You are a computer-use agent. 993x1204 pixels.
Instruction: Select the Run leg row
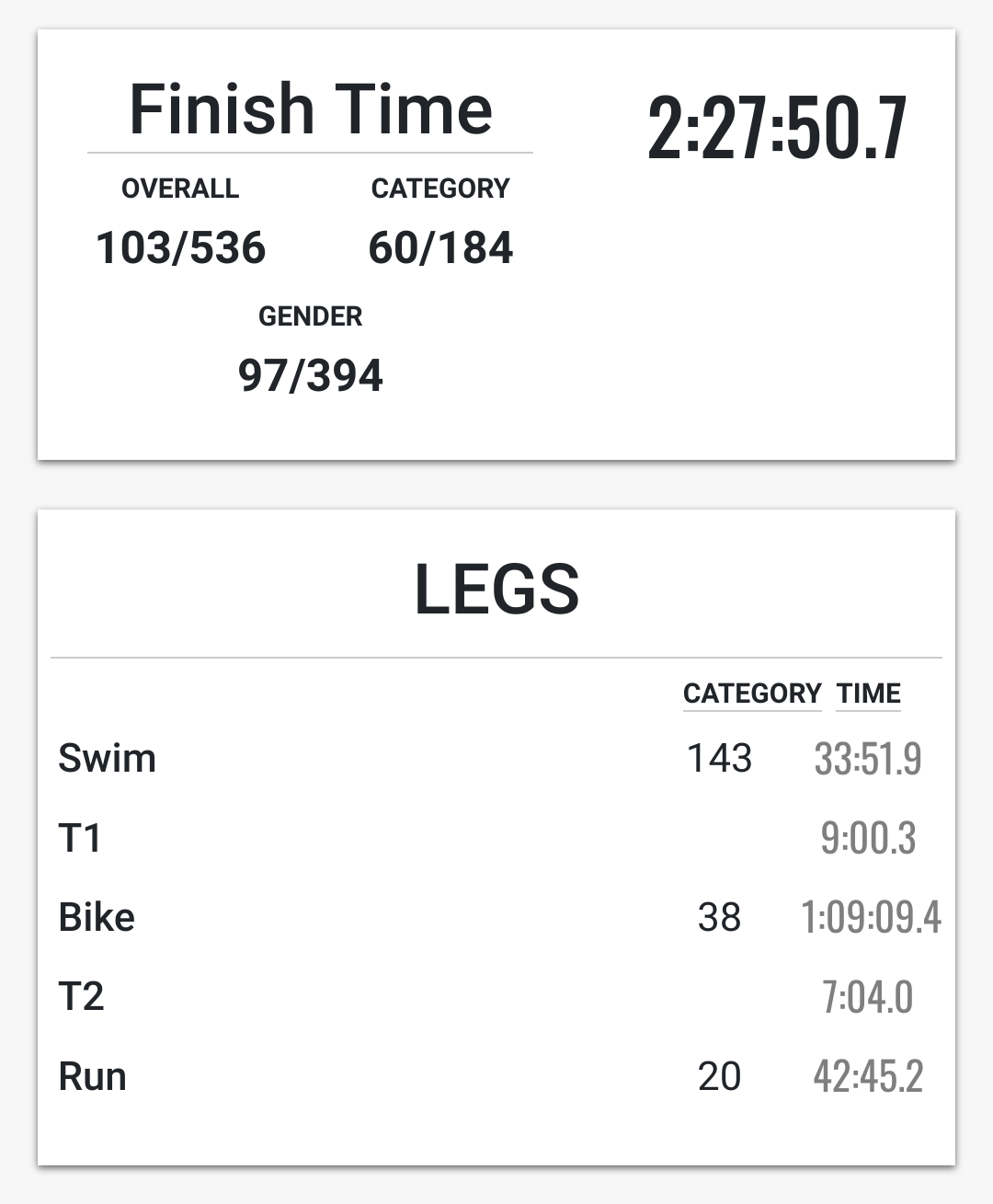(x=92, y=1076)
